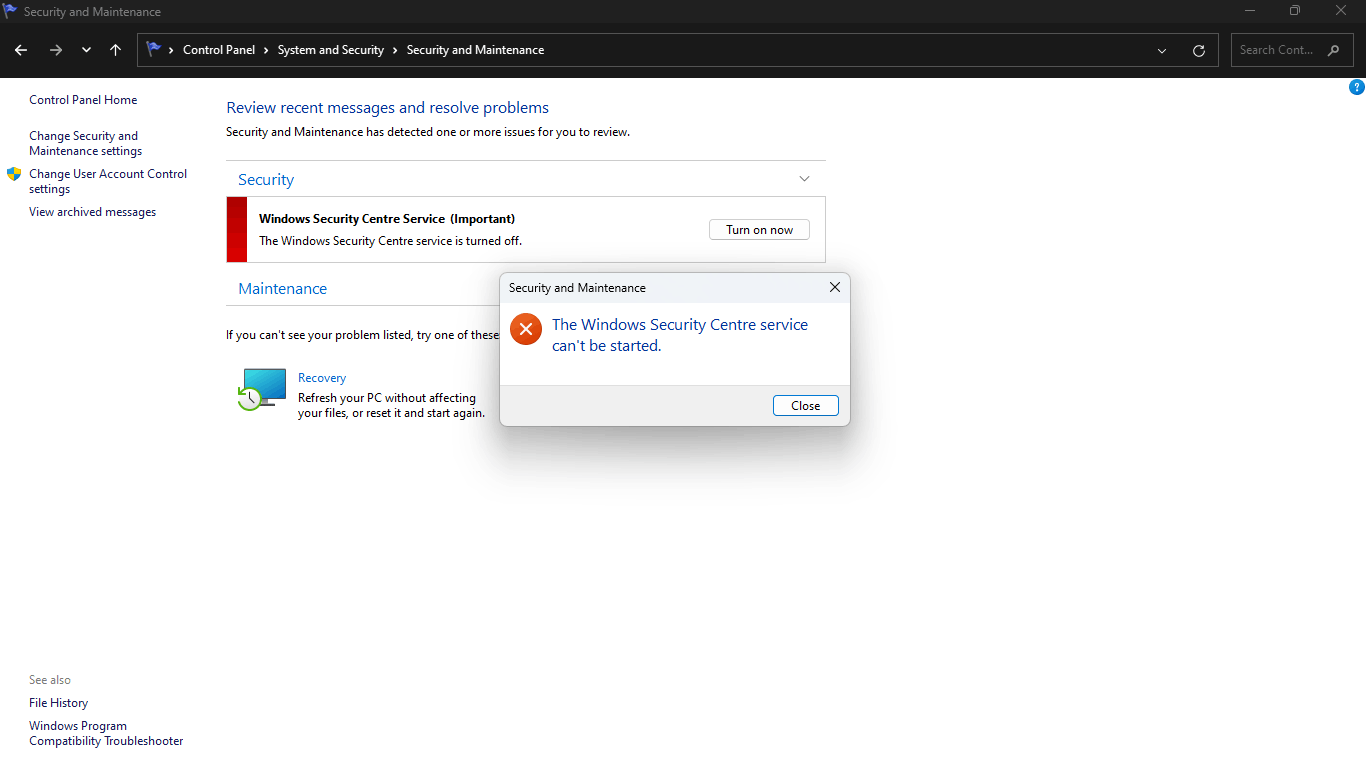Select System and Security in the breadcrumb
Viewport: 1366px width, 768px height.
pyautogui.click(x=330, y=49)
